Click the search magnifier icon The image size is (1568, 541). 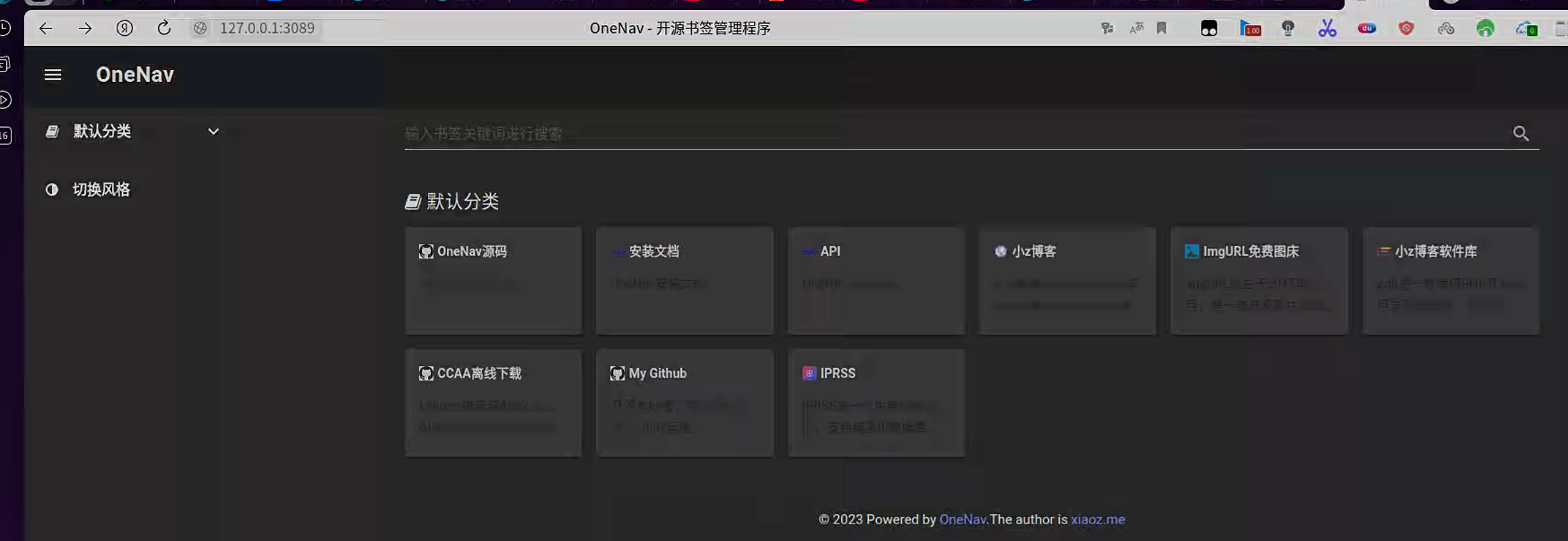point(1521,133)
